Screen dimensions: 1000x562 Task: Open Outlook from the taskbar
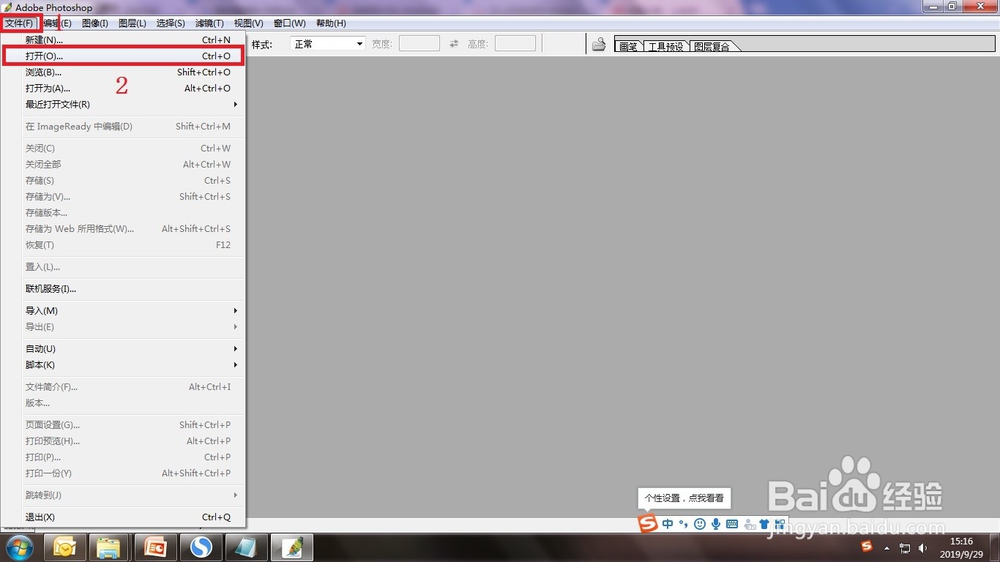click(x=64, y=547)
